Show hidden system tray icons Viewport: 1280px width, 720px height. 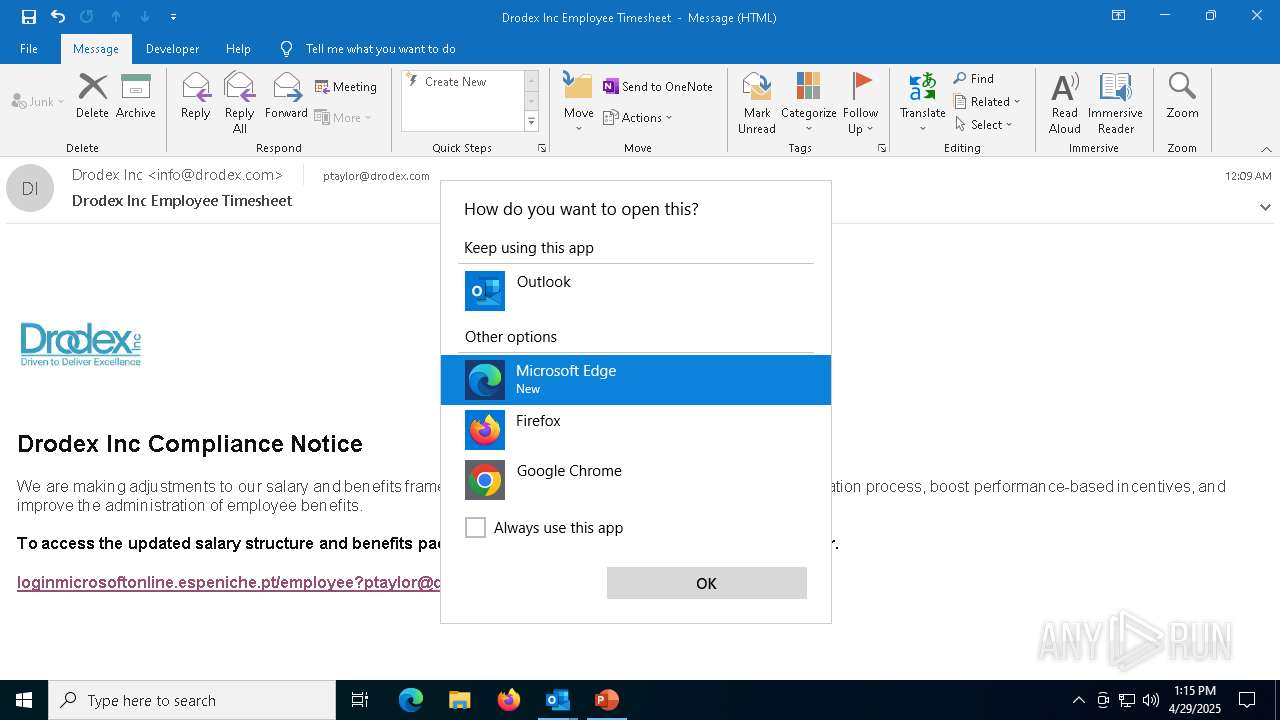pos(1078,700)
